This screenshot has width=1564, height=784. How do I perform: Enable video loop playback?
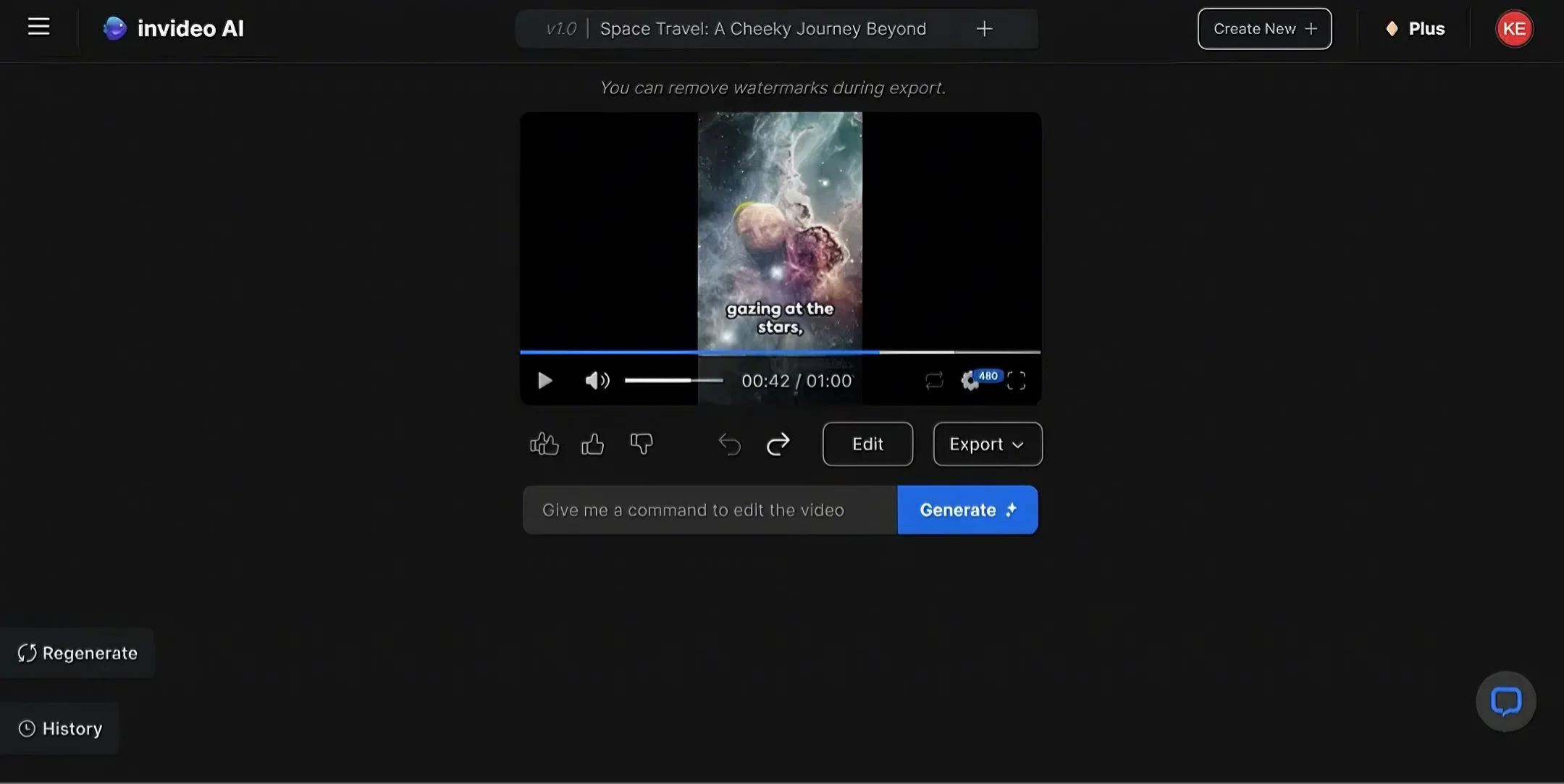[934, 380]
